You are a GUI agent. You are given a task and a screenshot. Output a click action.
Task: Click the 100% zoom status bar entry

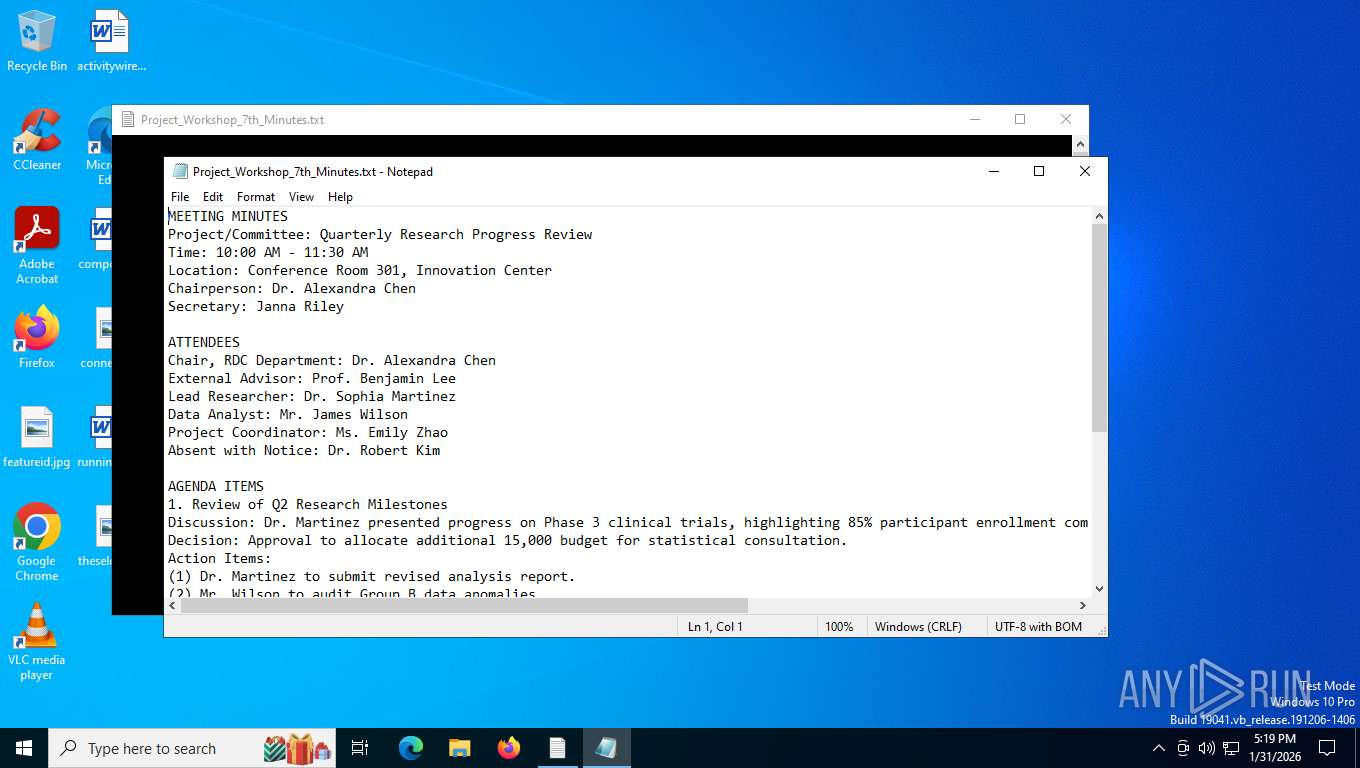click(x=839, y=627)
